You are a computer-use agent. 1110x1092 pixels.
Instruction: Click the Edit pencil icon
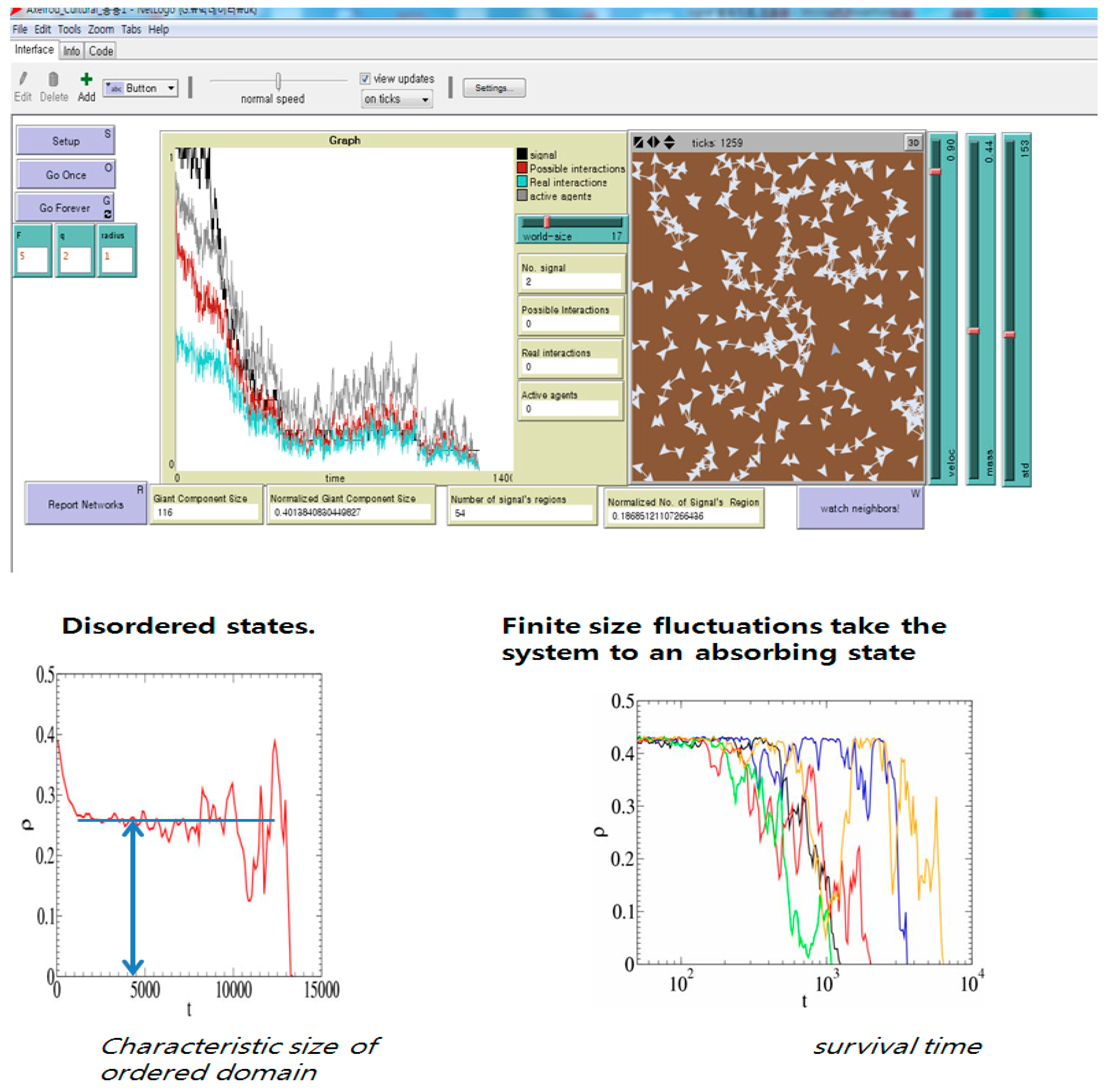pyautogui.click(x=23, y=79)
